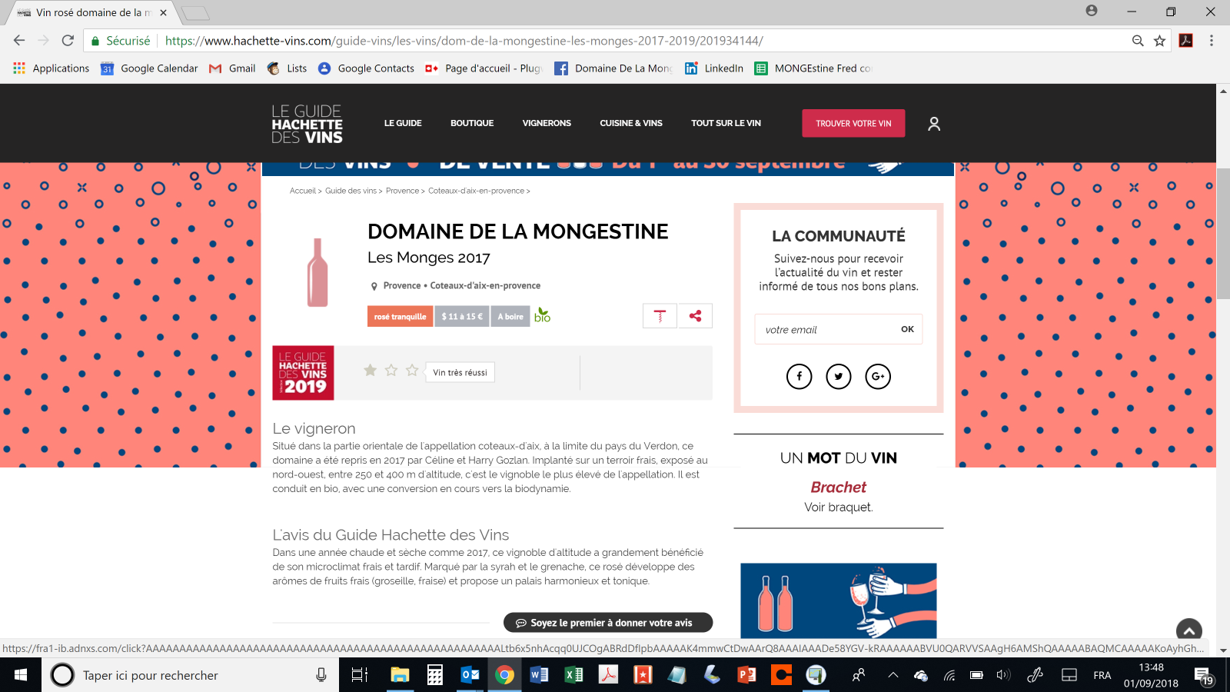Screen dimensions: 1230x692
Task: Open File Explorer from the taskbar
Action: tap(400, 675)
